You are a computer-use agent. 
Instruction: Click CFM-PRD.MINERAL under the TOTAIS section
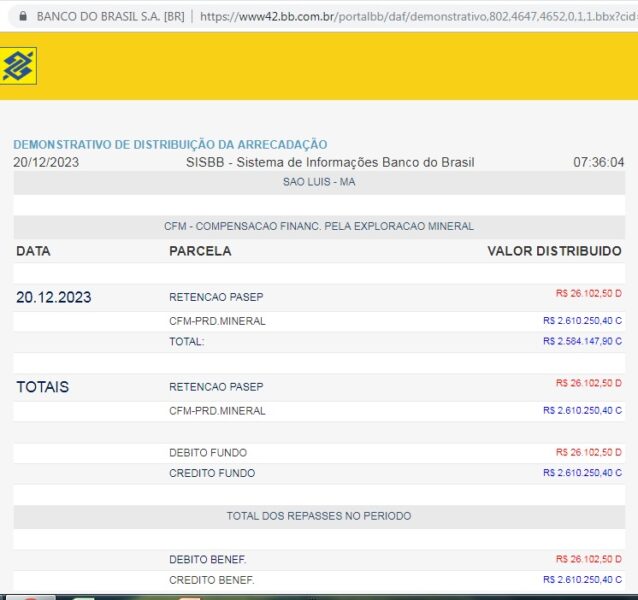click(217, 410)
